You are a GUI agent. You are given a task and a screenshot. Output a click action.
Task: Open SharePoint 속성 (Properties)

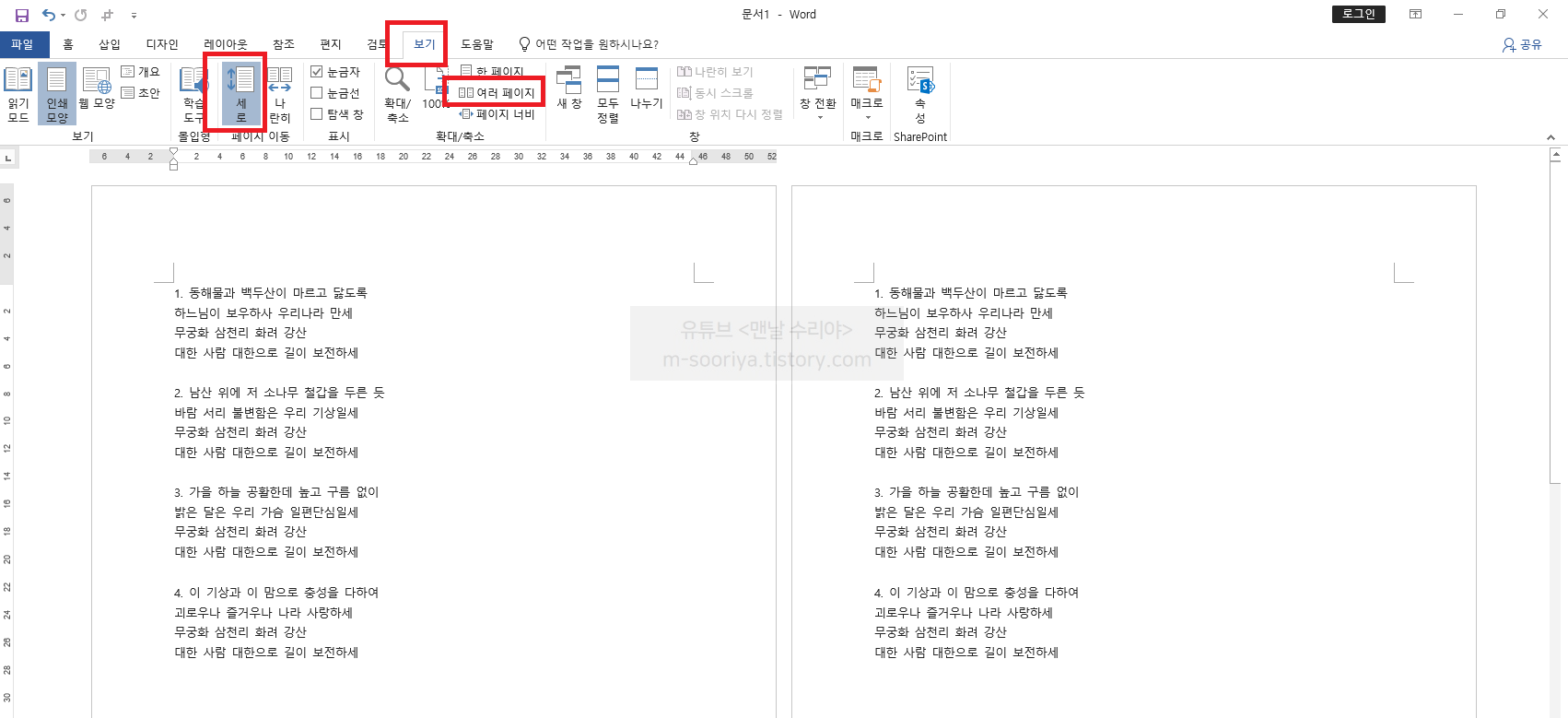(920, 94)
